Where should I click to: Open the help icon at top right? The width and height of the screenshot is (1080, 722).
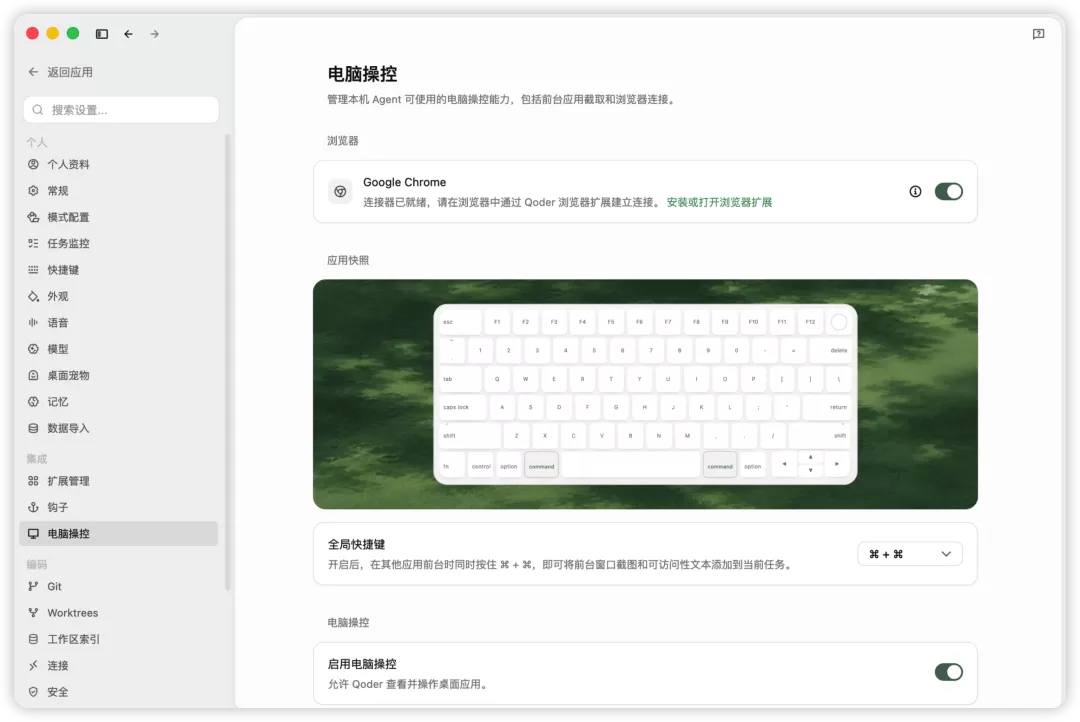(1038, 34)
